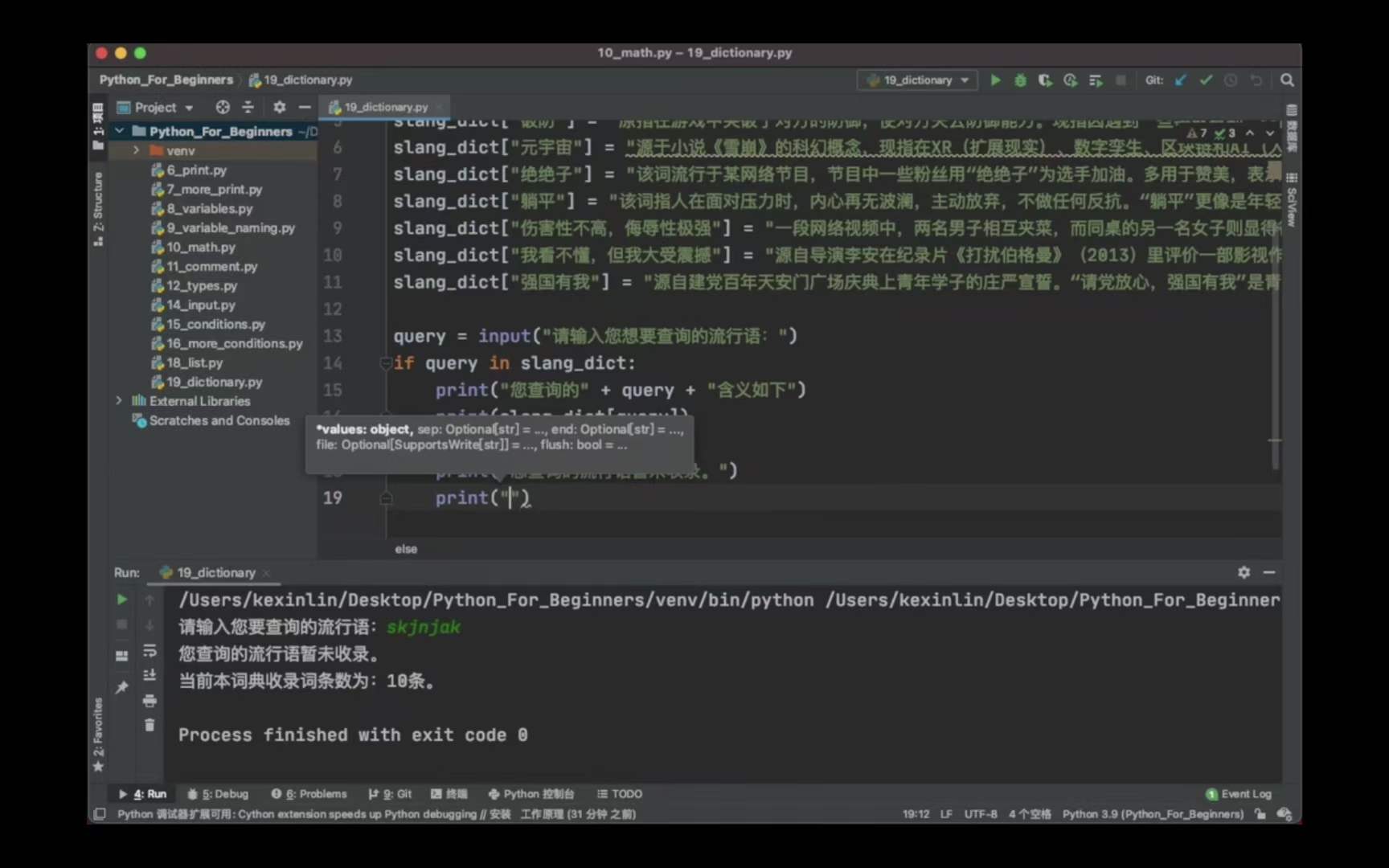Click the pin icon in the Run panel
The height and width of the screenshot is (868, 1389).
tap(121, 687)
